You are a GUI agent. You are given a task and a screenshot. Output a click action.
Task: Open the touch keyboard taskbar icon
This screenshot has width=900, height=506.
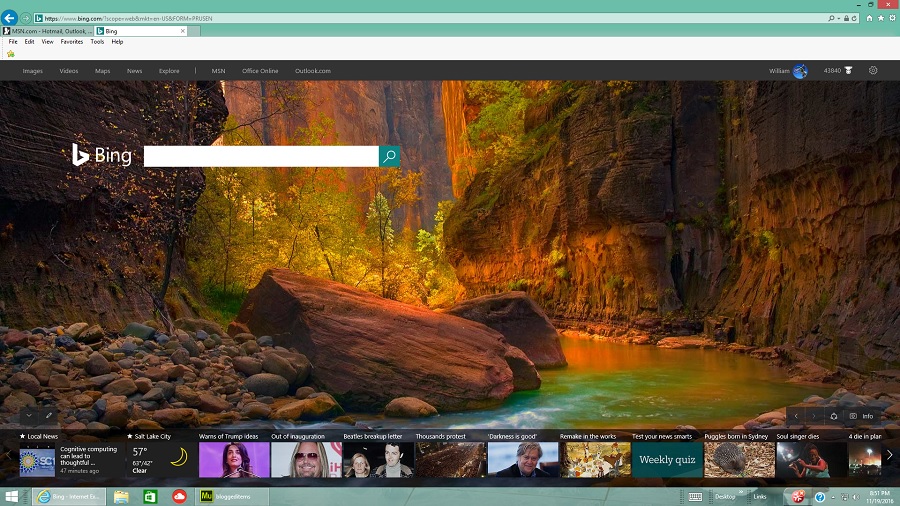point(695,497)
